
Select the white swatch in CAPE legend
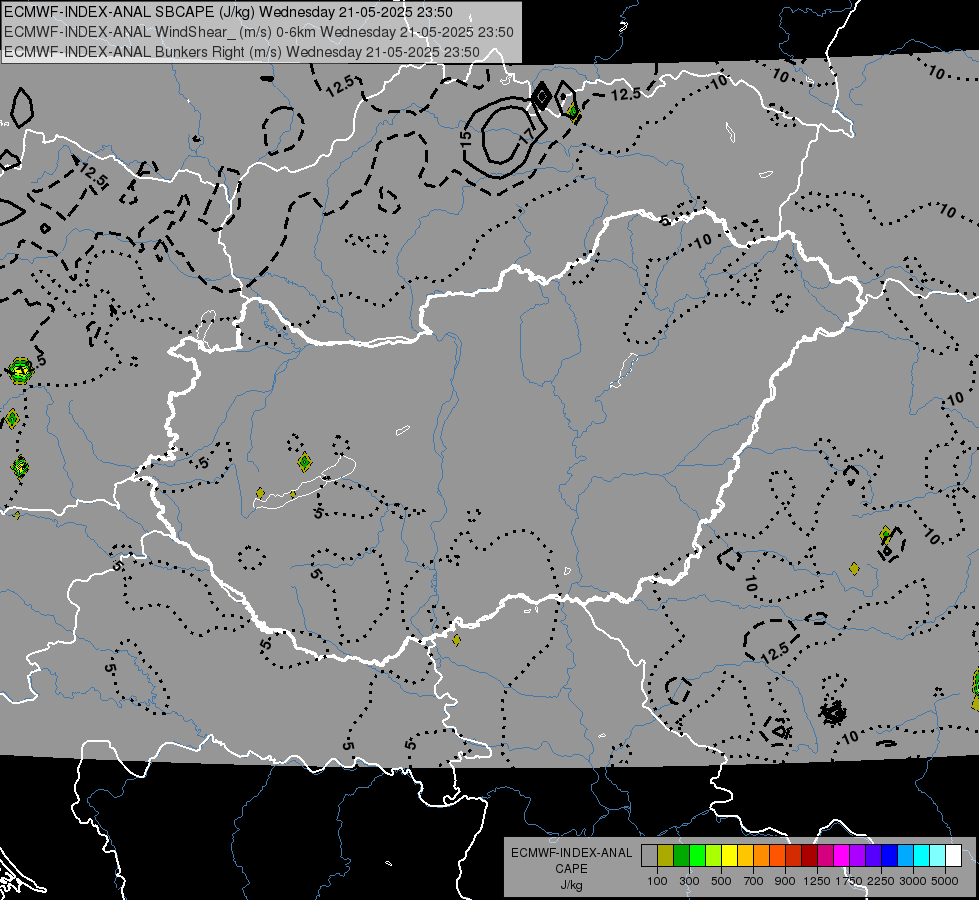click(953, 856)
